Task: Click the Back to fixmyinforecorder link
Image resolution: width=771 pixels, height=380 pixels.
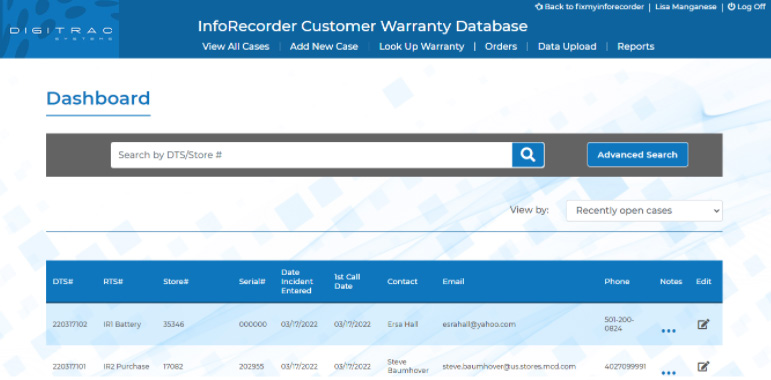Action: pyautogui.click(x=589, y=7)
